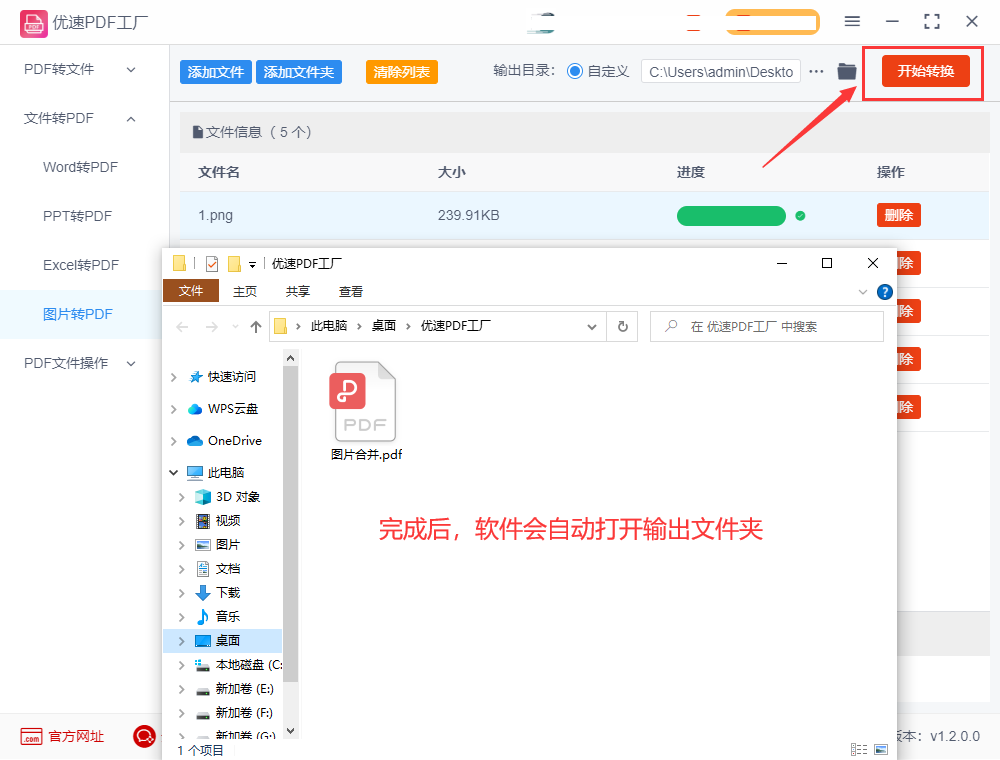
Task: Delete the 1.png row with 删除
Action: (899, 216)
